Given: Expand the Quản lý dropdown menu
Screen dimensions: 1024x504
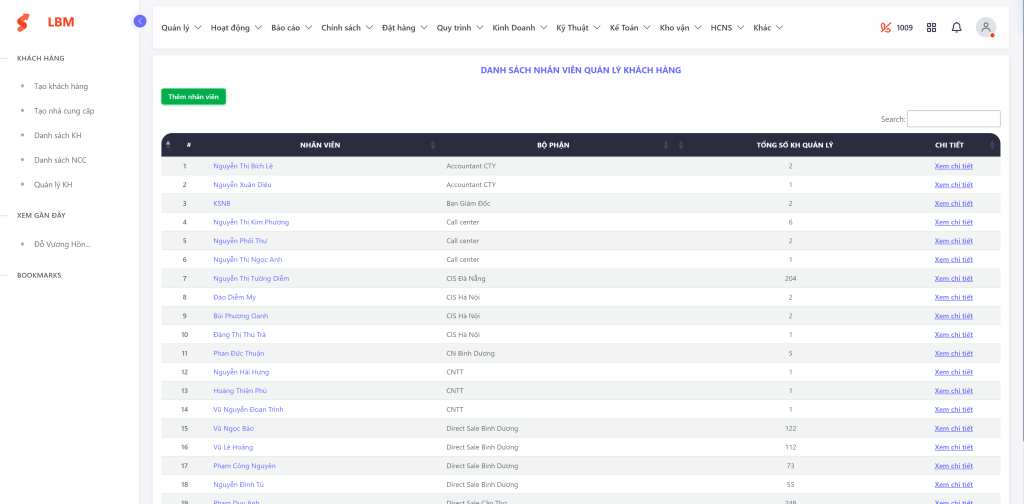Looking at the screenshot, I should (x=181, y=28).
